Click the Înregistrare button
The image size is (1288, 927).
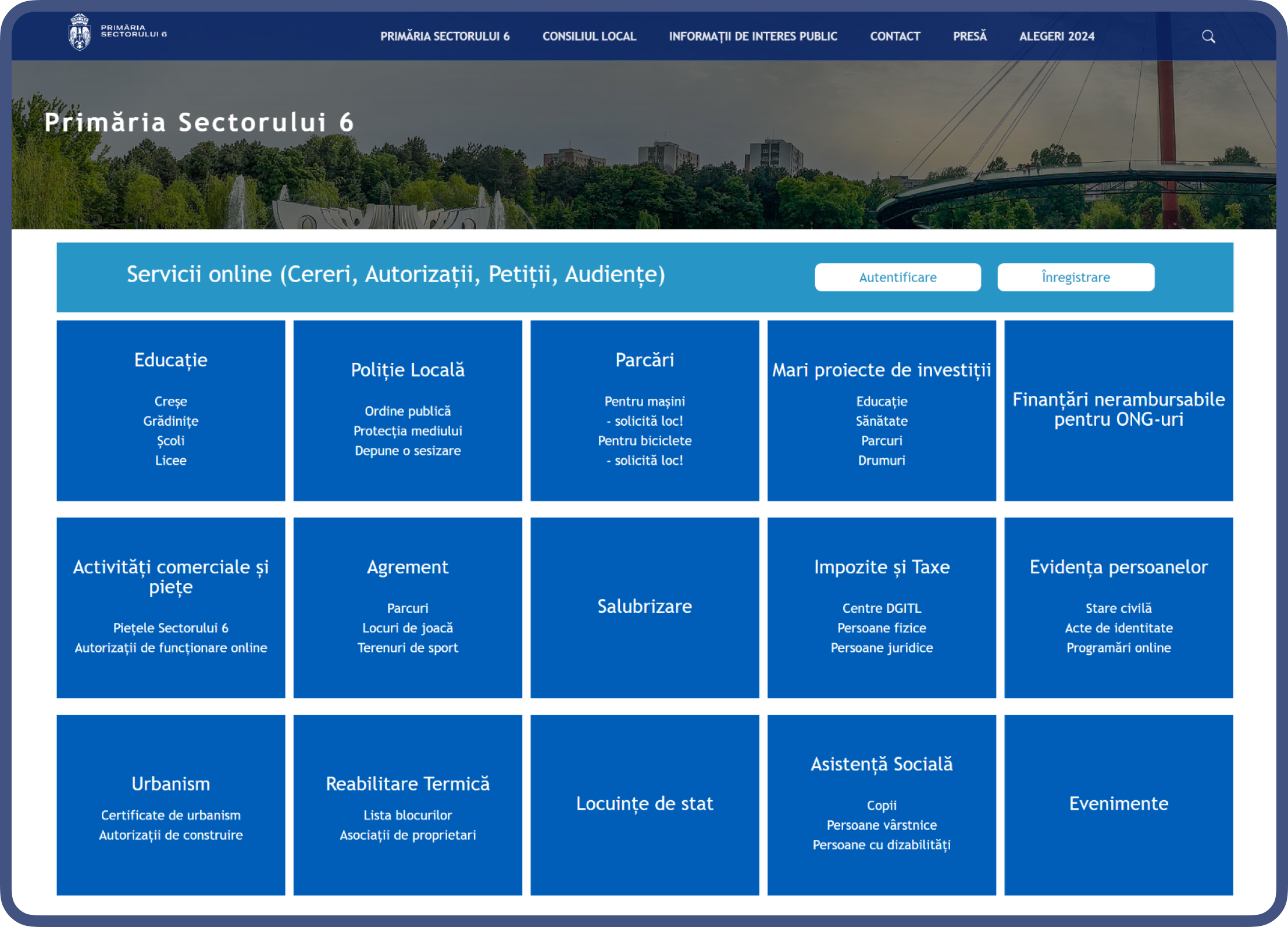click(x=1076, y=277)
